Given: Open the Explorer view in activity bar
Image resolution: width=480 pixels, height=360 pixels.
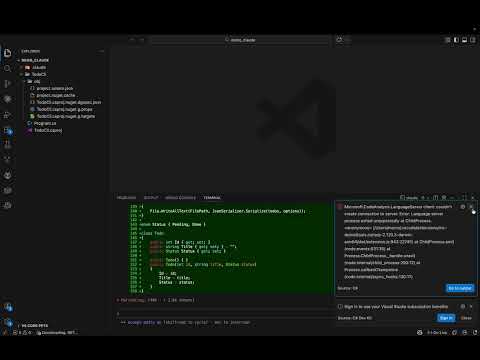Looking at the screenshot, I should click(x=7, y=53).
